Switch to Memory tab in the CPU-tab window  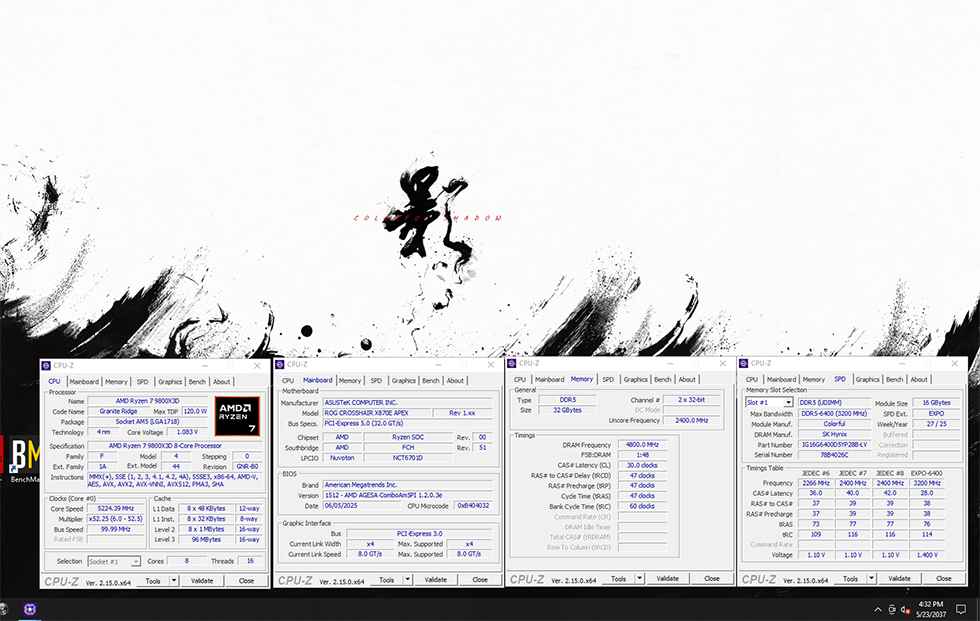pos(116,382)
